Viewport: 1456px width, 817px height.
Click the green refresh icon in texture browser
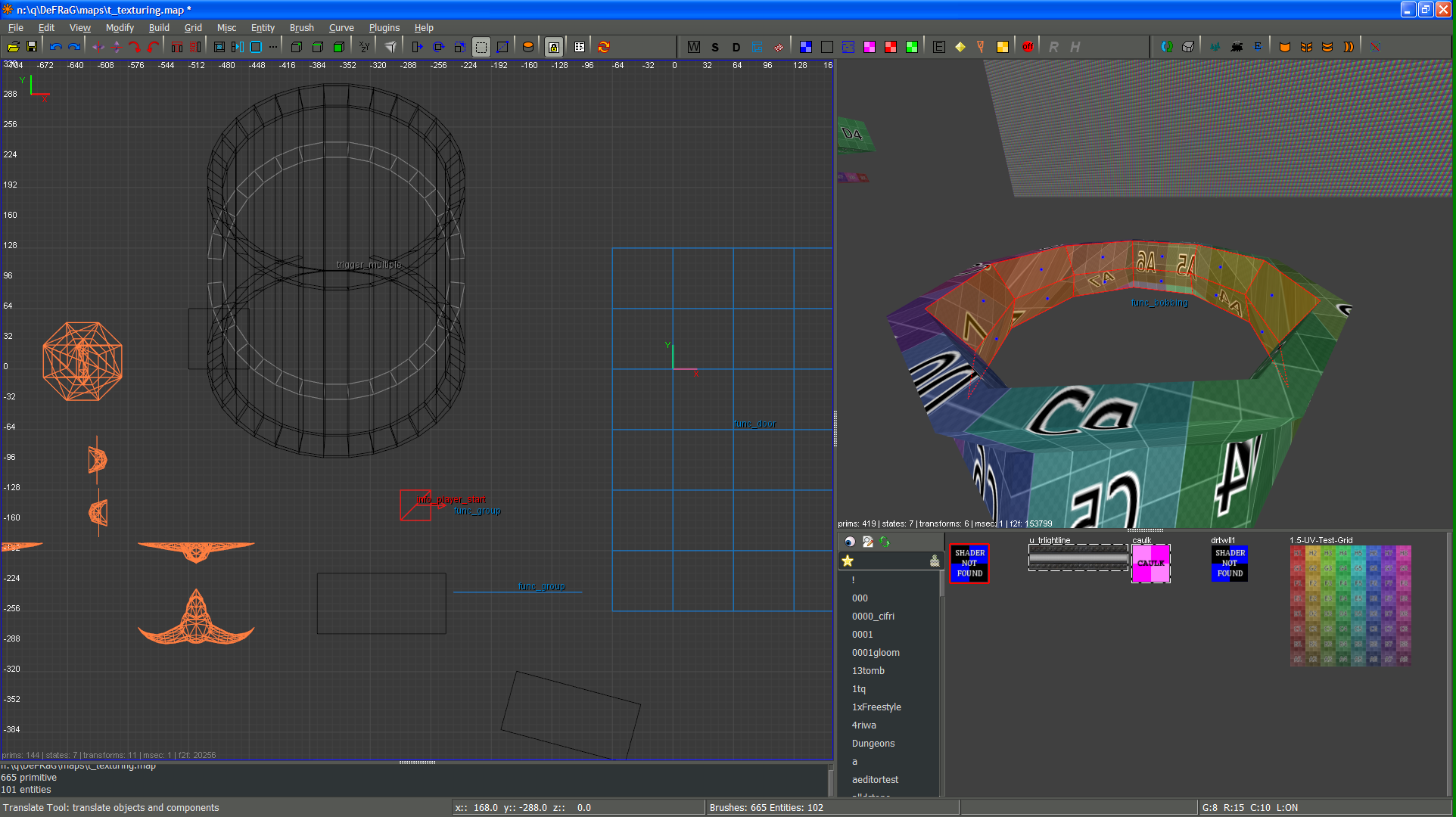pyautogui.click(x=885, y=542)
